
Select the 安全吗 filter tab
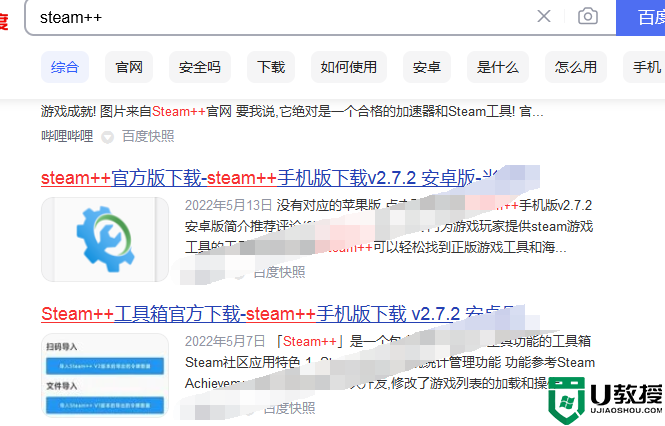[200, 67]
